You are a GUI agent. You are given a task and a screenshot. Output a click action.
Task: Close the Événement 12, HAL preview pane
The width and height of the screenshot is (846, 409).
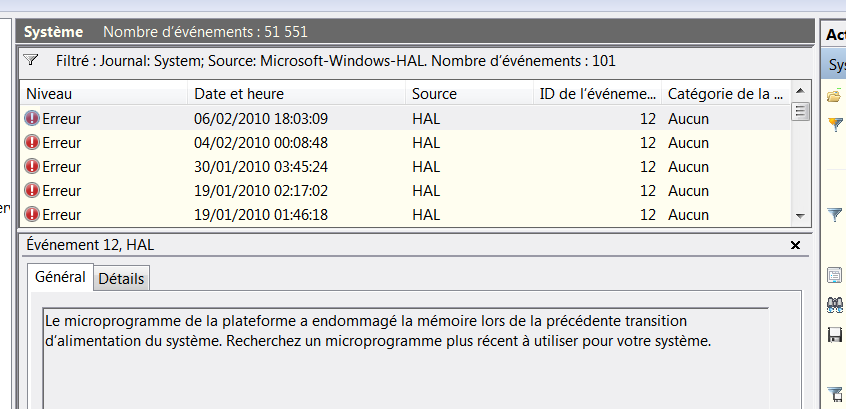pyautogui.click(x=796, y=245)
